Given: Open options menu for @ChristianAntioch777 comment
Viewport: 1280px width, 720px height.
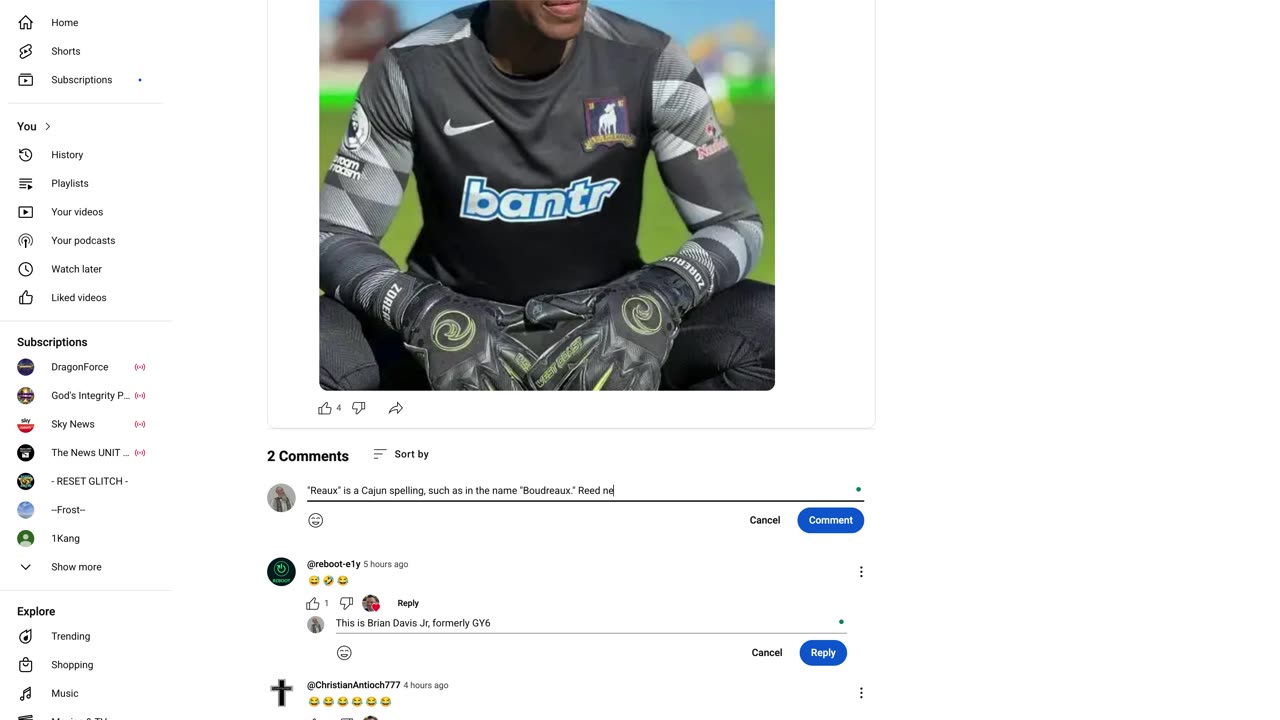Looking at the screenshot, I should [861, 693].
